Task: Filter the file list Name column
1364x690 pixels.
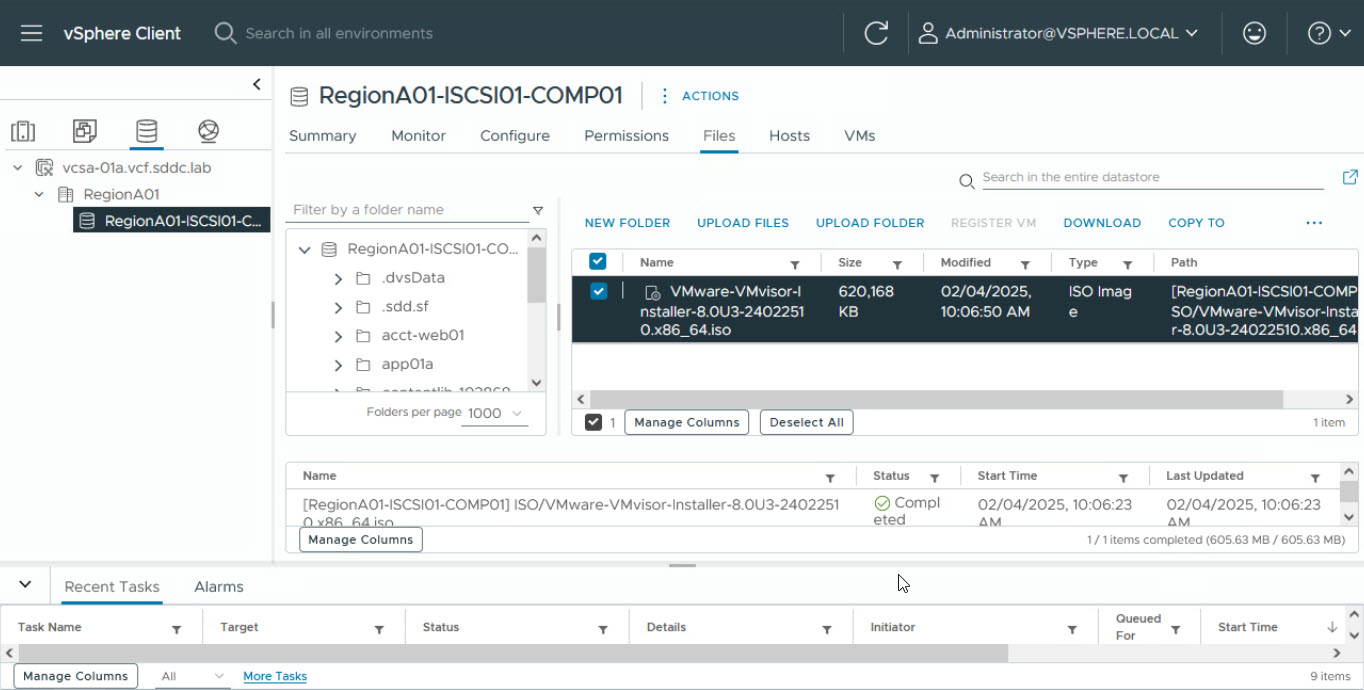Action: click(x=795, y=264)
